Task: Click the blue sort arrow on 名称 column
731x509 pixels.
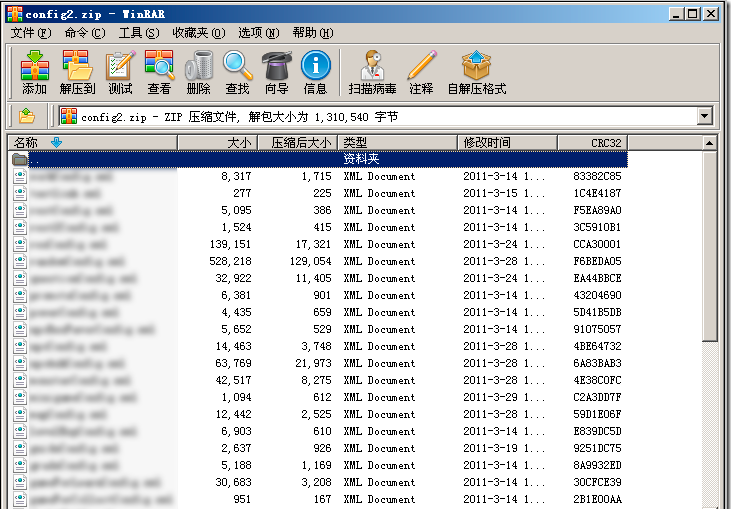Action: [56, 143]
